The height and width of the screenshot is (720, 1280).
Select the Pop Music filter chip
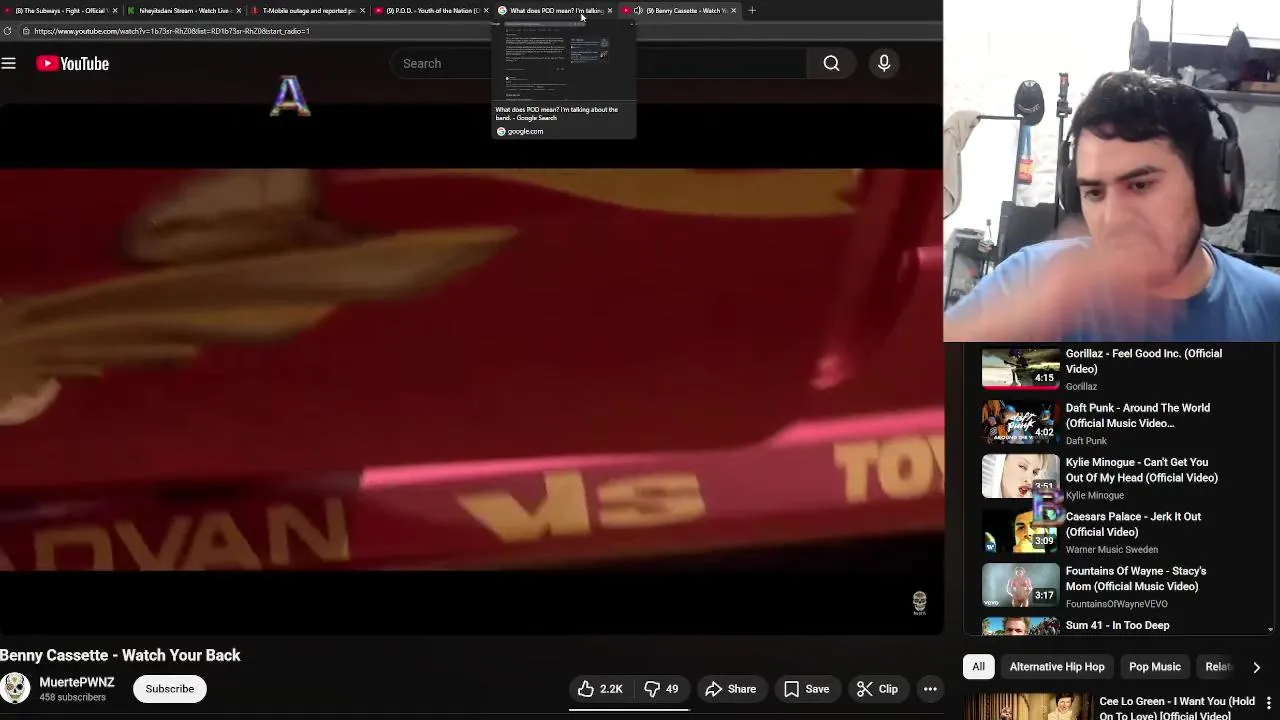click(x=1155, y=667)
